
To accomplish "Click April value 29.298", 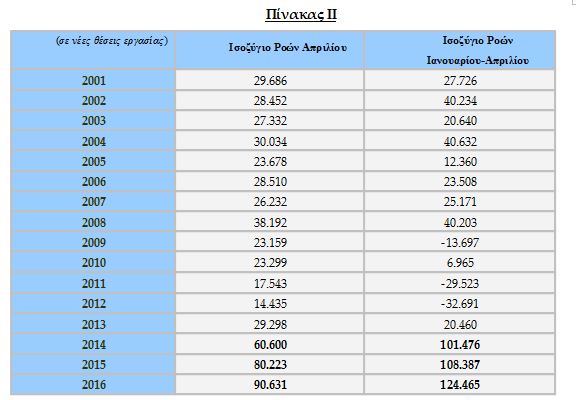I will [270, 325].
